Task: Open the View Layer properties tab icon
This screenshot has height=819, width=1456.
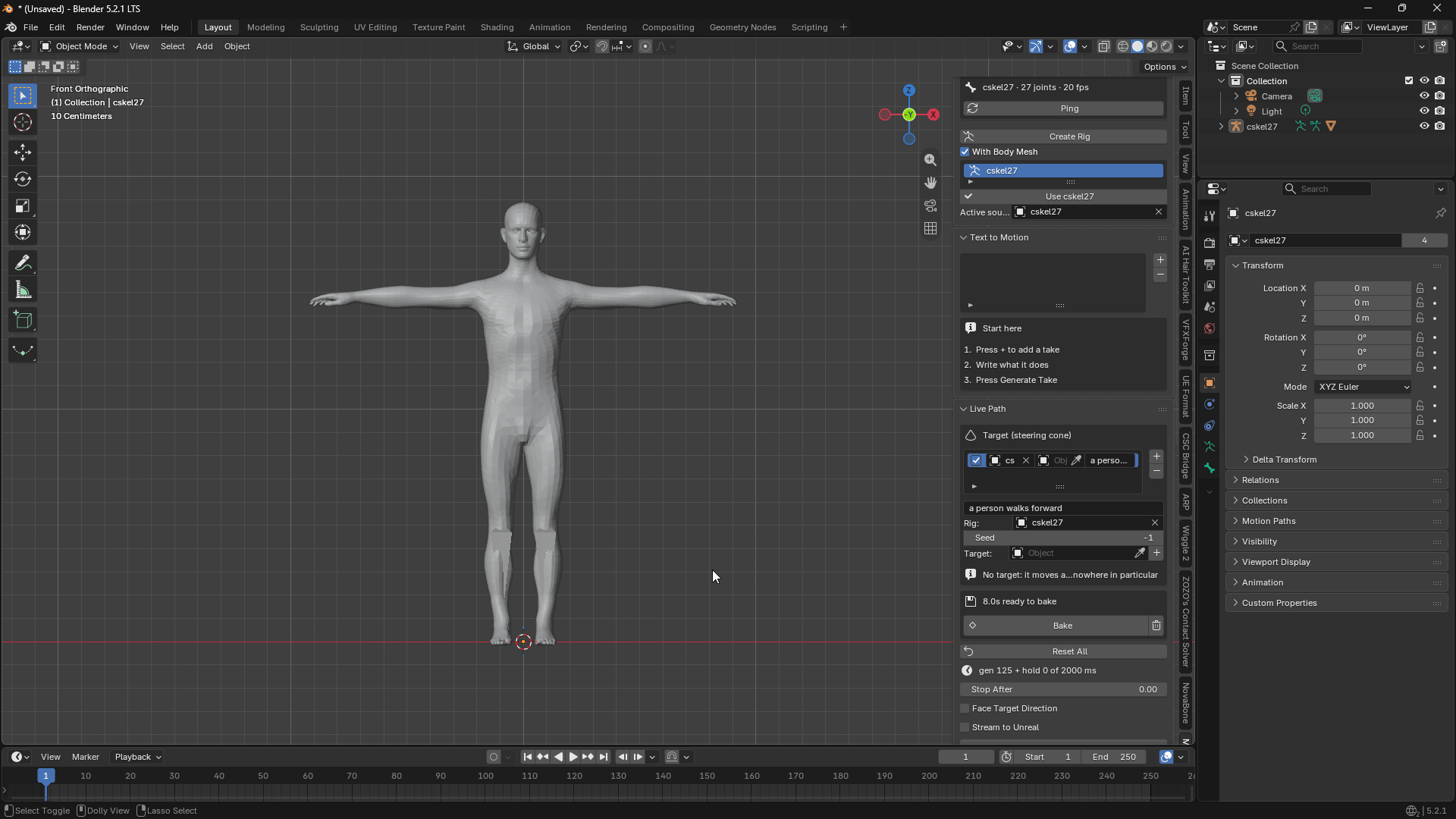Action: pos(1210,285)
